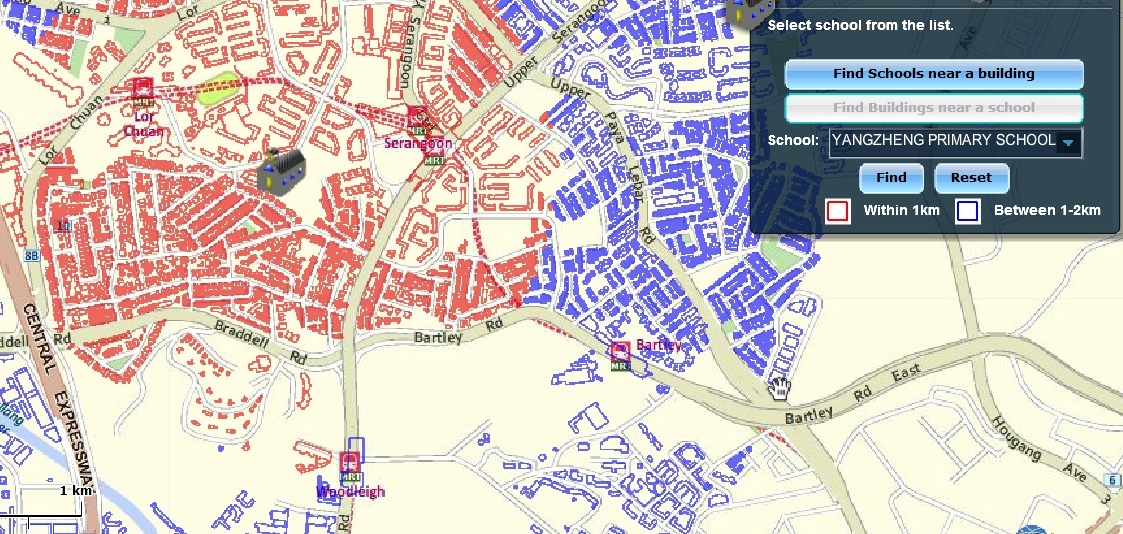This screenshot has width=1123, height=534.
Task: Select the Serangoon MRT station marker
Action: coord(417,117)
